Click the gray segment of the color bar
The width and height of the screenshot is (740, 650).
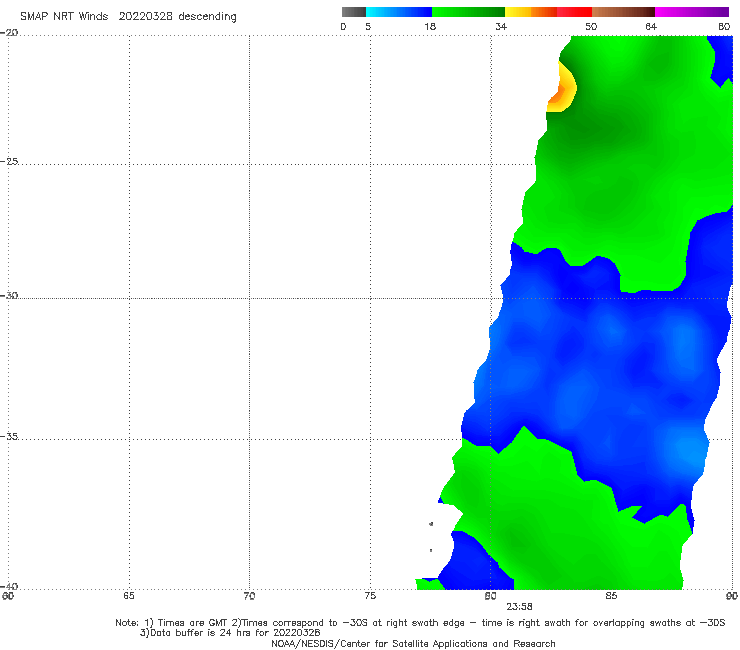point(353,12)
